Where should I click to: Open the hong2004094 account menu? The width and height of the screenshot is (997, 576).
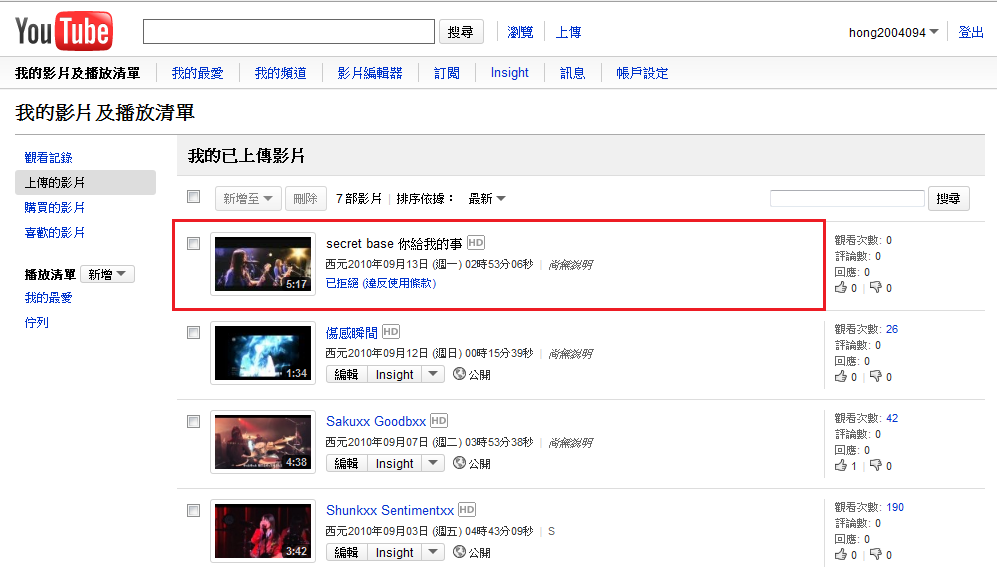click(893, 33)
